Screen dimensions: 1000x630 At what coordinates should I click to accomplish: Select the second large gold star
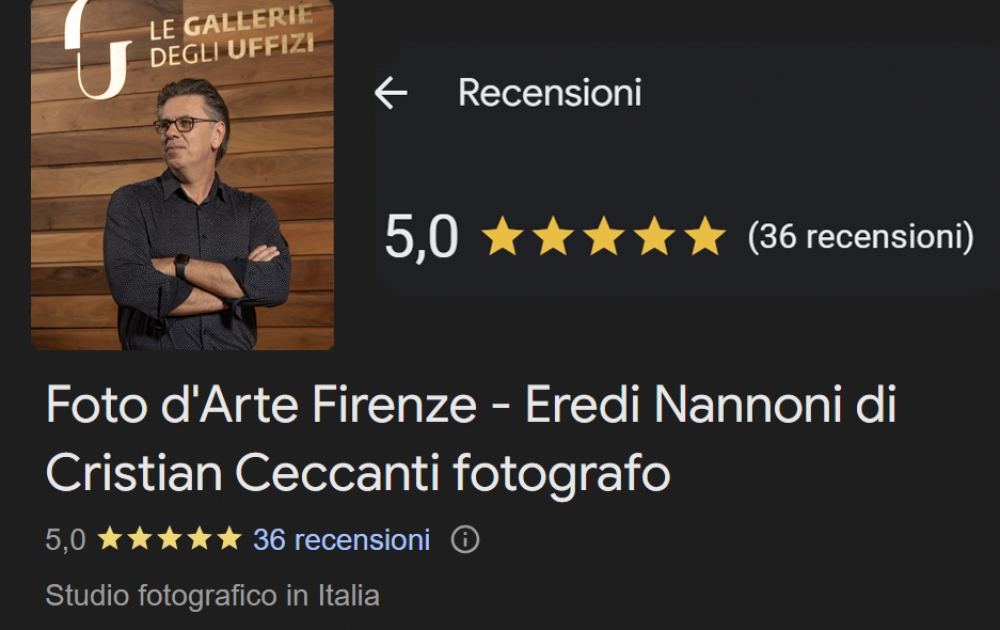pyautogui.click(x=553, y=236)
